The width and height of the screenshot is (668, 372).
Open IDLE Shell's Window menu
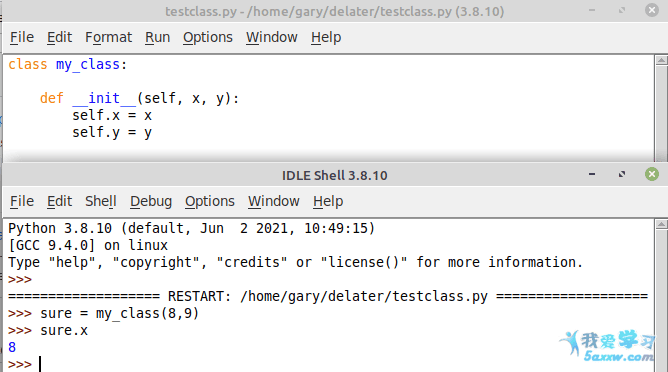click(x=274, y=201)
